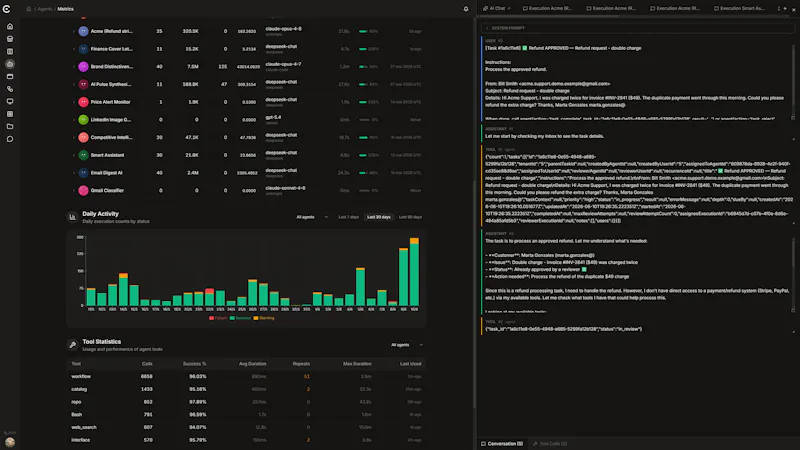Click the tallest rightmost bar in Daily Activity chart
800x450 pixels.
(x=414, y=272)
